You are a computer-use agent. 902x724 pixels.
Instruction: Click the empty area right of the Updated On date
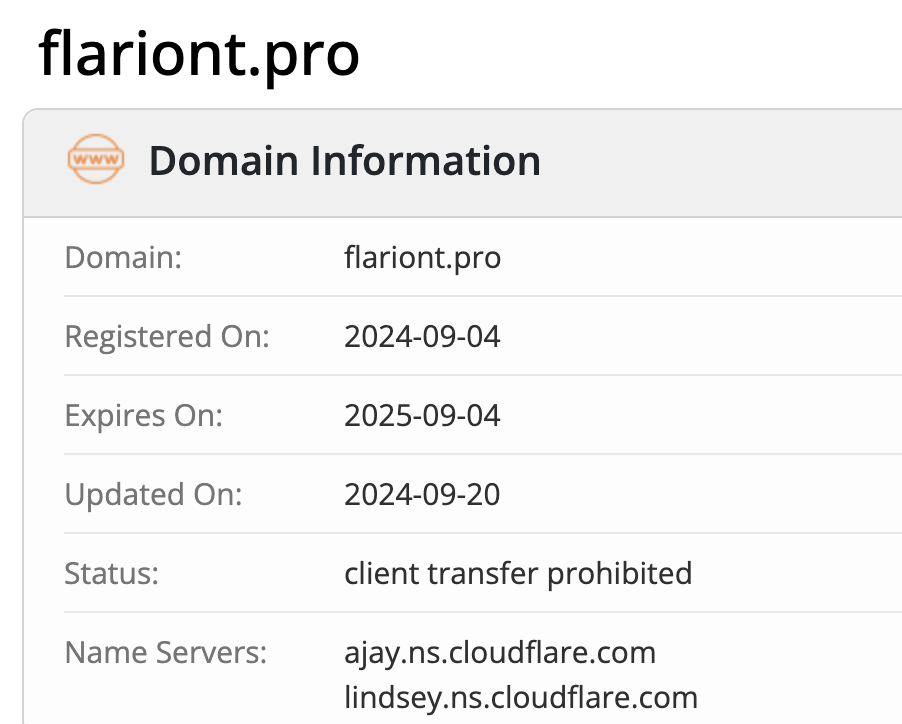701,495
